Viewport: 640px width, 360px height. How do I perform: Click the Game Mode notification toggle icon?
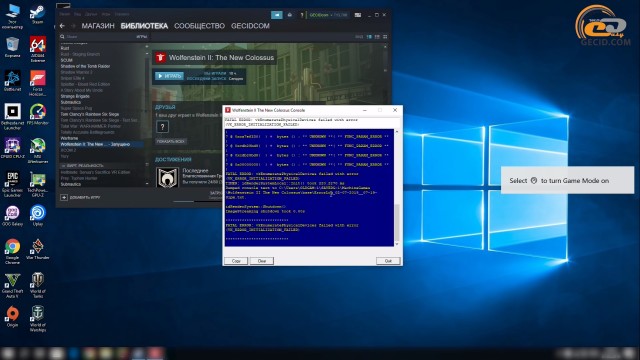[x=533, y=180]
